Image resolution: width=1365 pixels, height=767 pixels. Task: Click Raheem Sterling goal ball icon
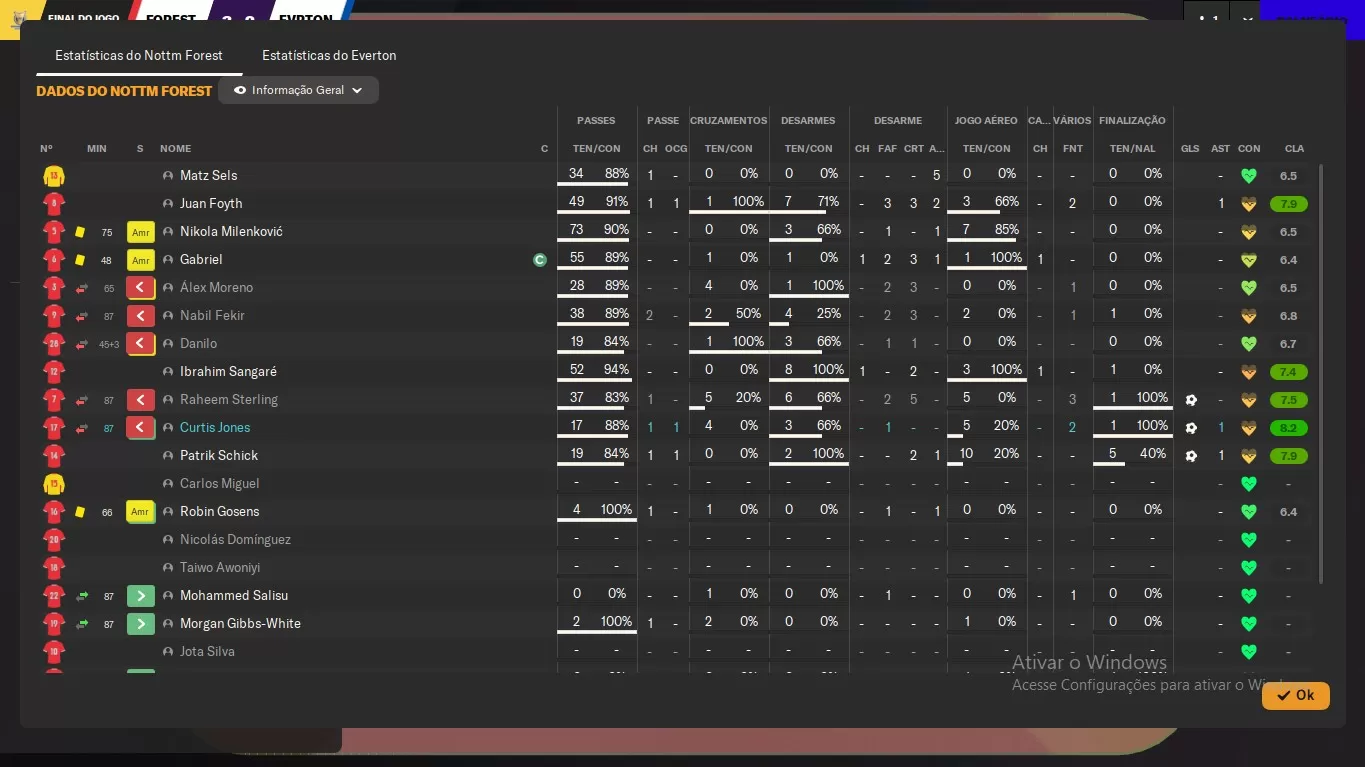click(1190, 400)
